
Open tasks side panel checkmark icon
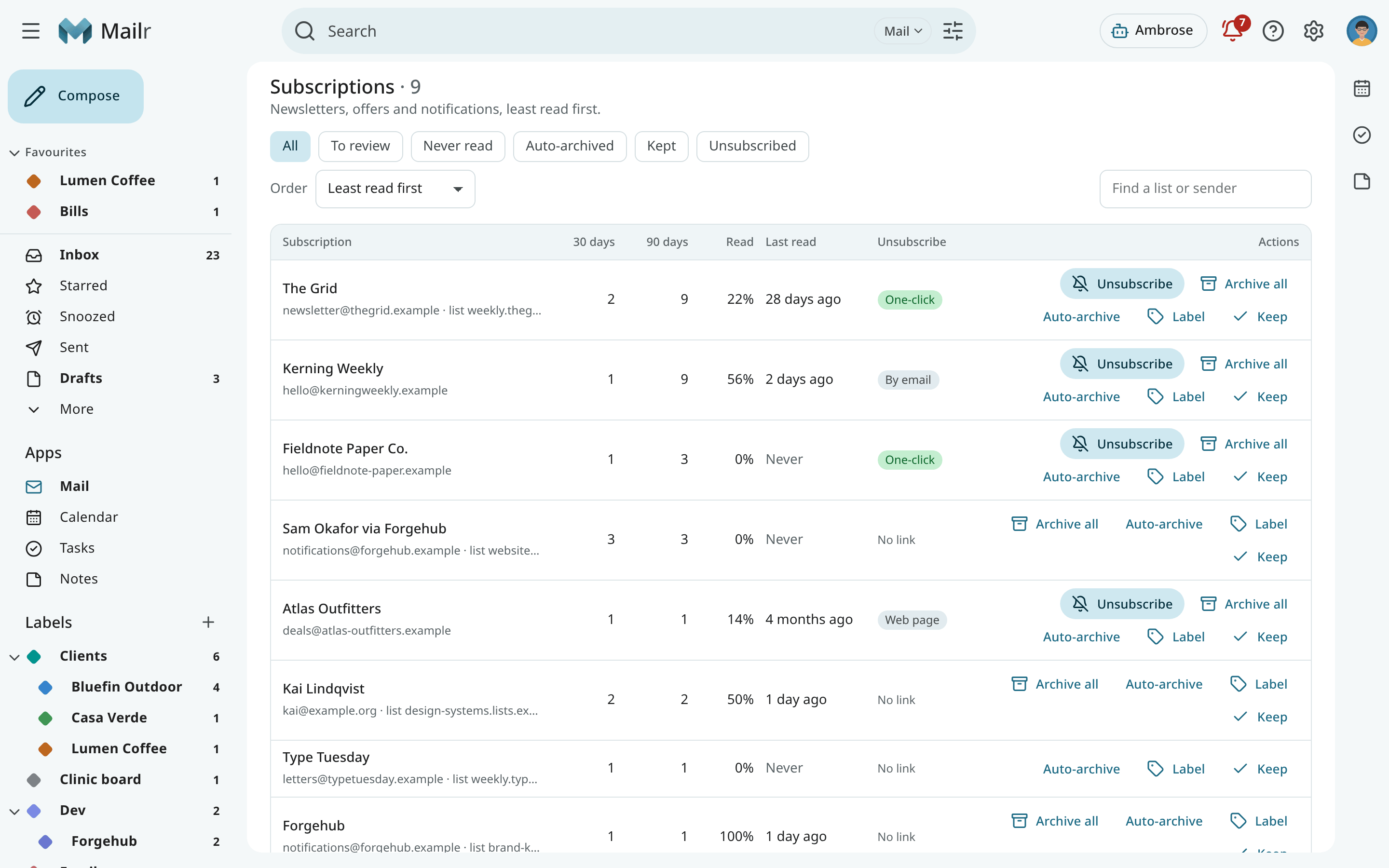click(1362, 135)
